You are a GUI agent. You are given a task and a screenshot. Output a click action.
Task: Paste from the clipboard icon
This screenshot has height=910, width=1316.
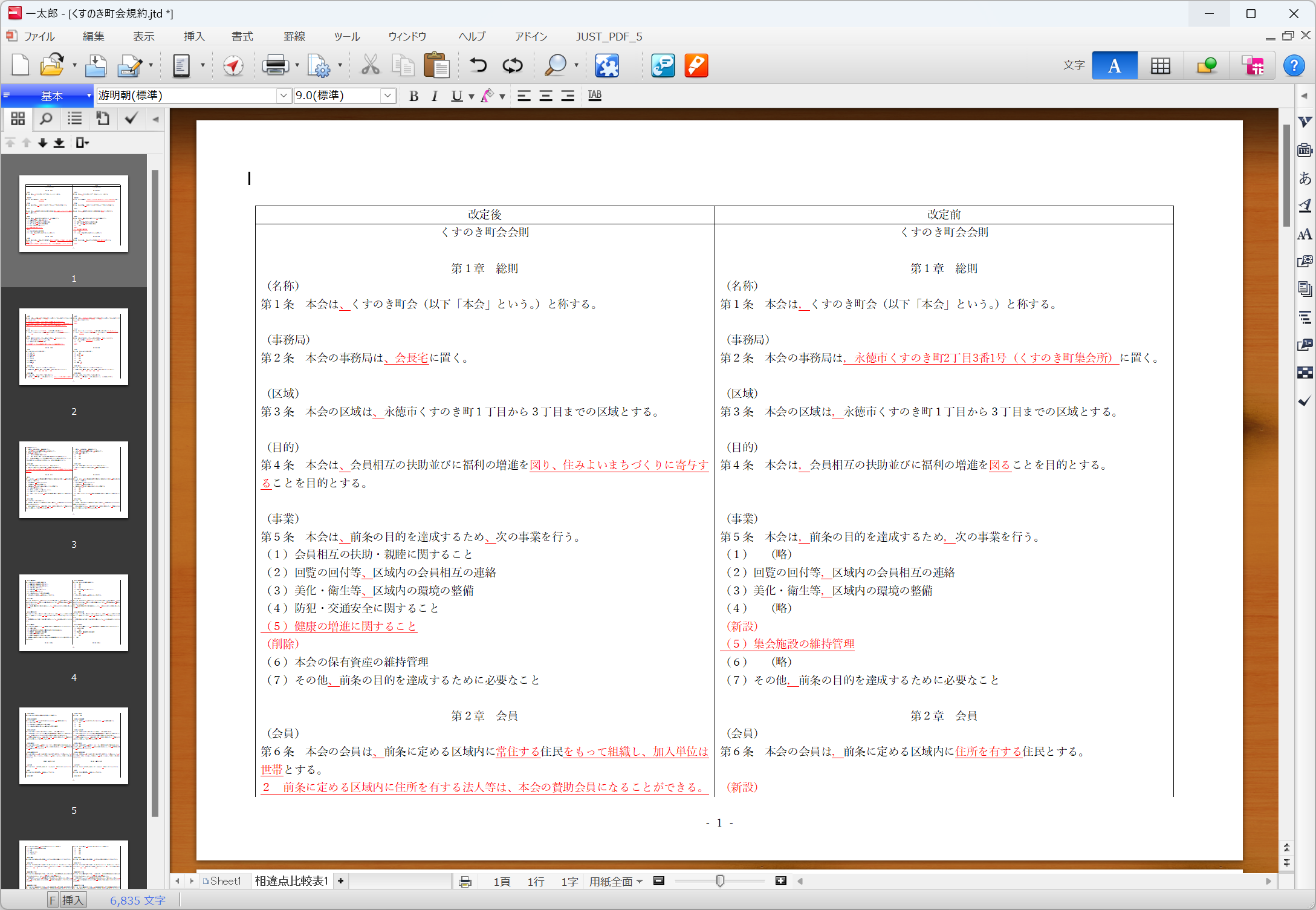(x=436, y=65)
